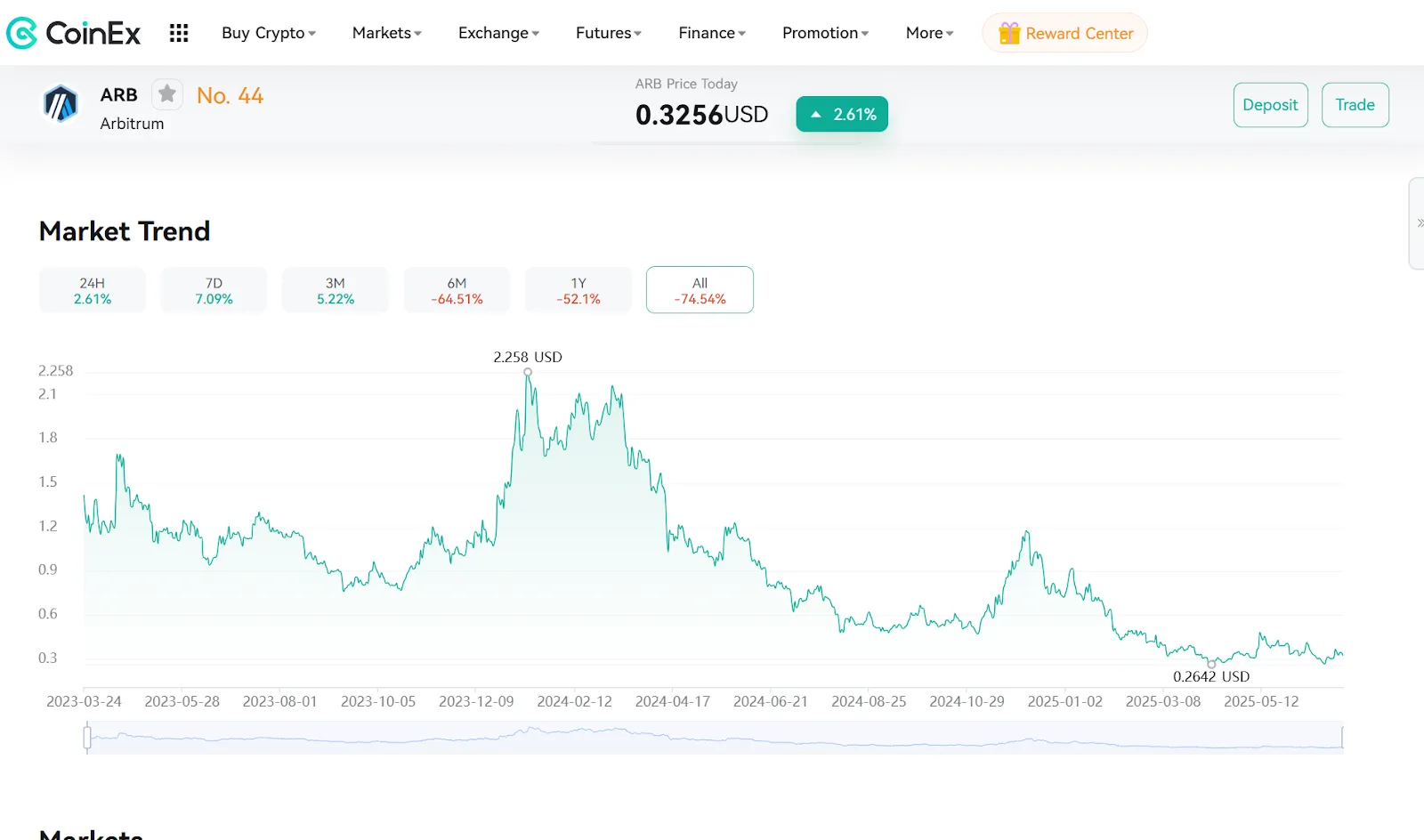
Task: Open the Buy Crypto dropdown
Action: pyautogui.click(x=269, y=33)
